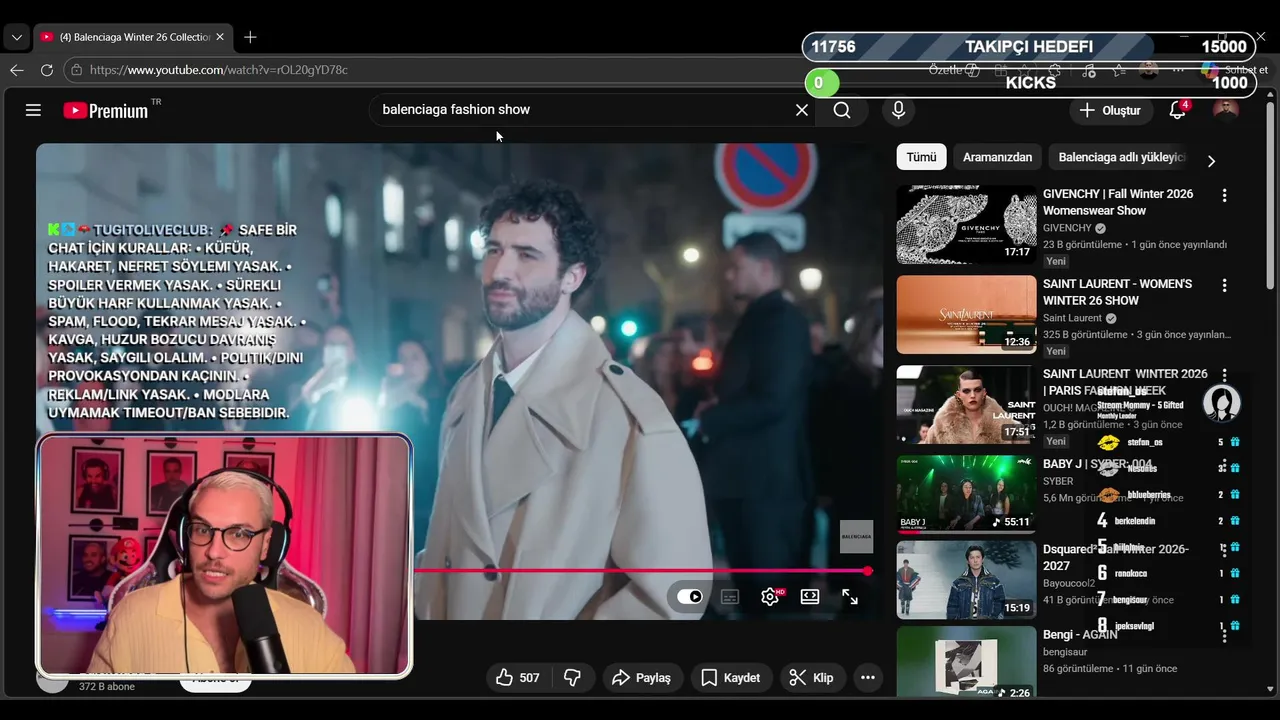Click the streamer webcam overlay
This screenshot has width=1280, height=720.
click(225, 556)
